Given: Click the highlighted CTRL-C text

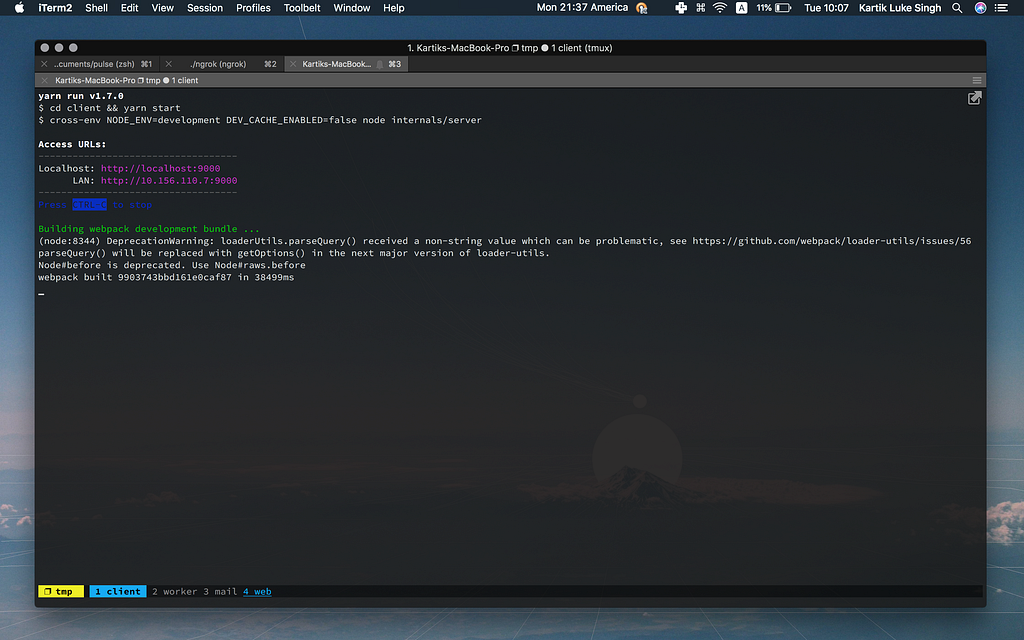Looking at the screenshot, I should tap(89, 205).
